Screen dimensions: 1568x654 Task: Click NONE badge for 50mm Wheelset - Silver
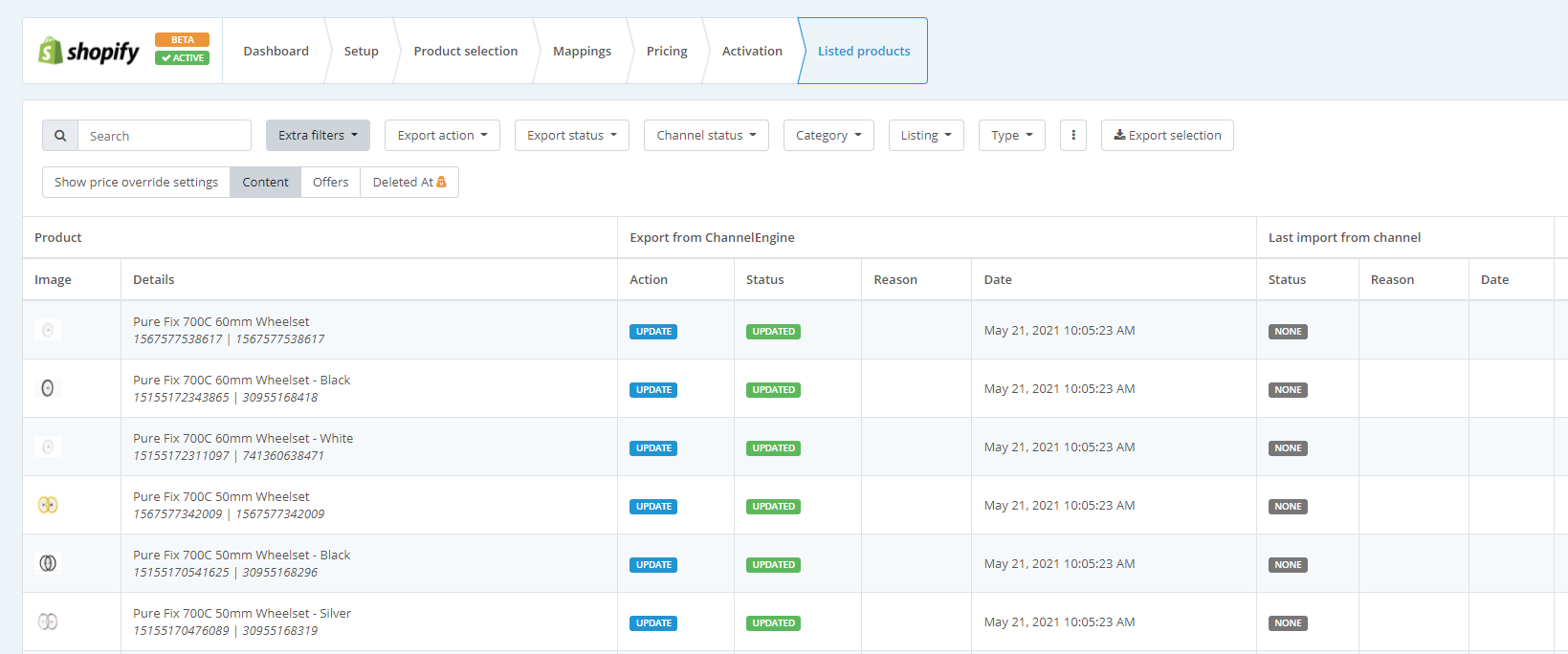click(1288, 622)
